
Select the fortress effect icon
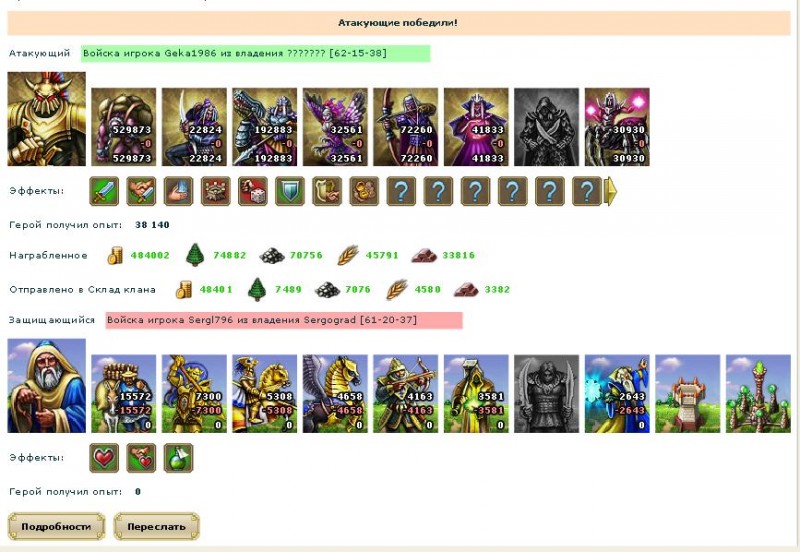215,191
